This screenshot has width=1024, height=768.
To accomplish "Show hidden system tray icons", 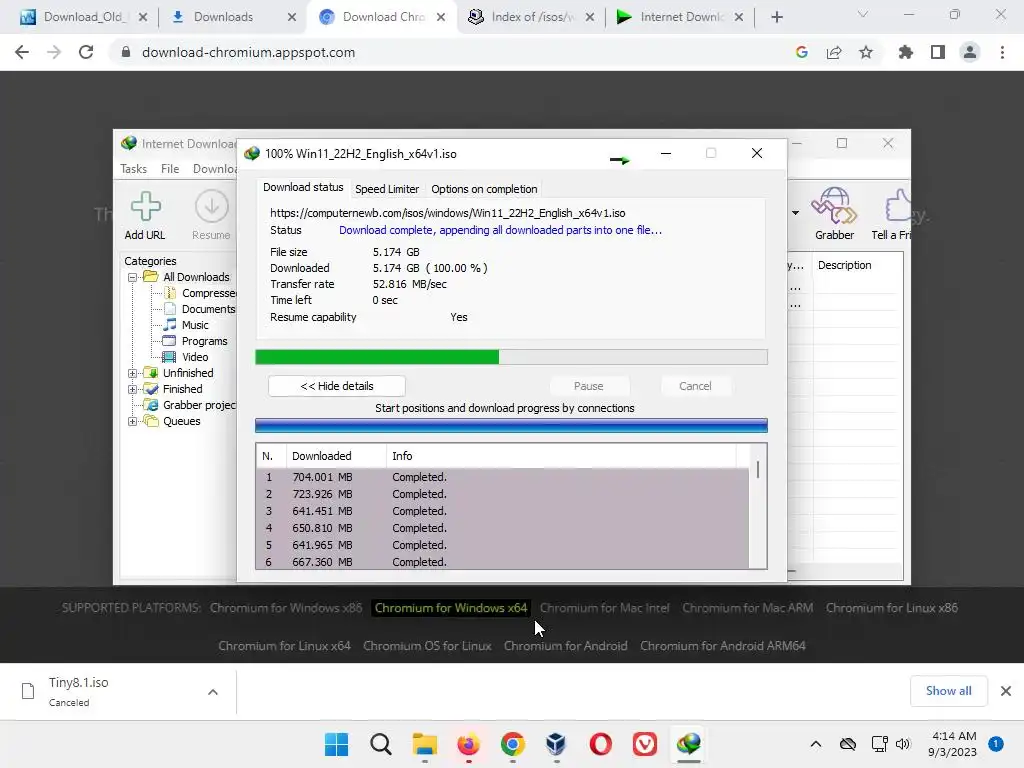I will click(816, 744).
